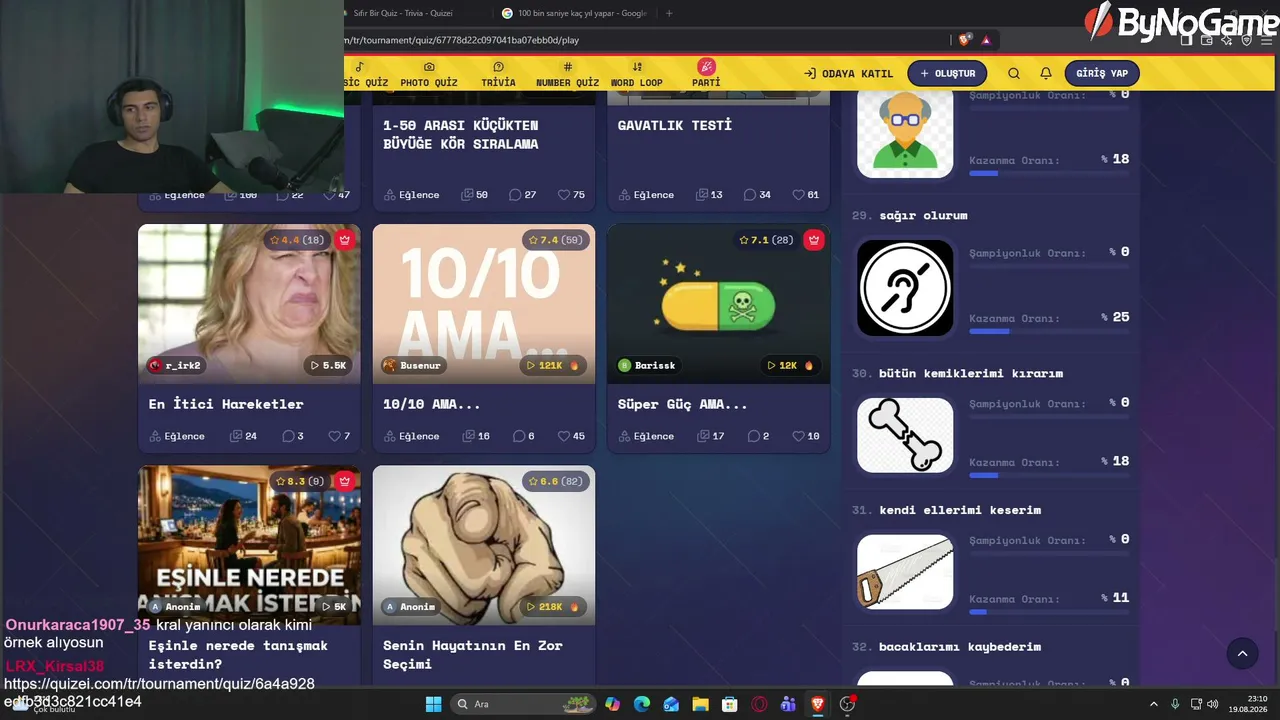The height and width of the screenshot is (720, 1280).
Task: Click the 'Süper Güç AMA...' title text
Action: click(683, 404)
